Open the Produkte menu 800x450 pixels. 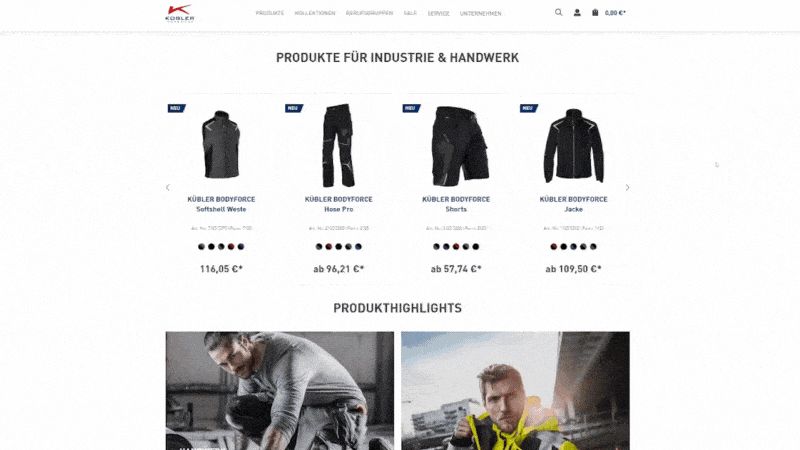[x=270, y=13]
